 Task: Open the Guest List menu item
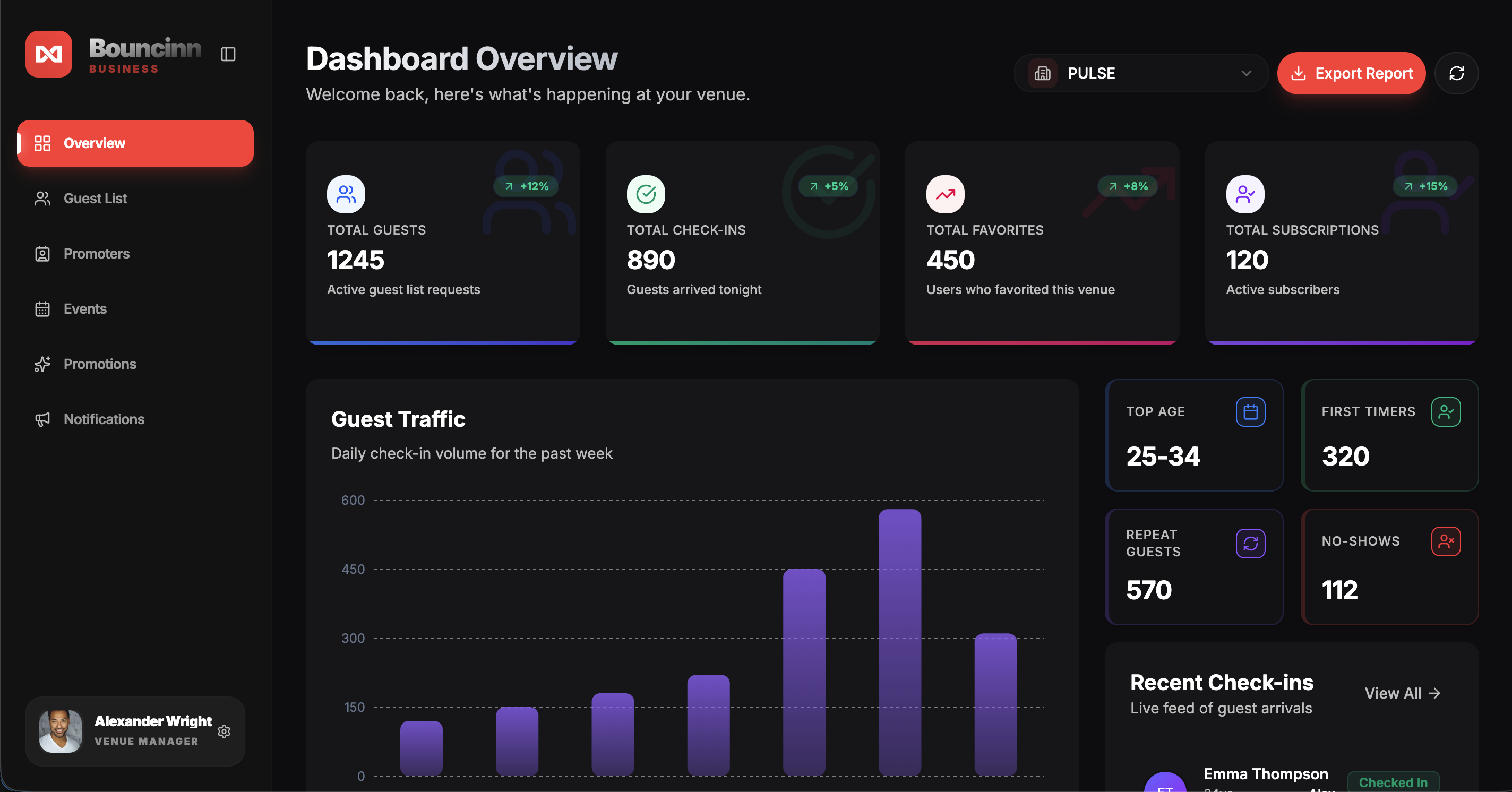pos(95,199)
